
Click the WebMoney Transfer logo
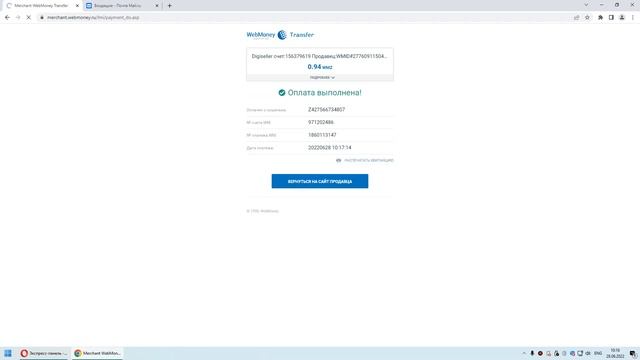point(280,35)
